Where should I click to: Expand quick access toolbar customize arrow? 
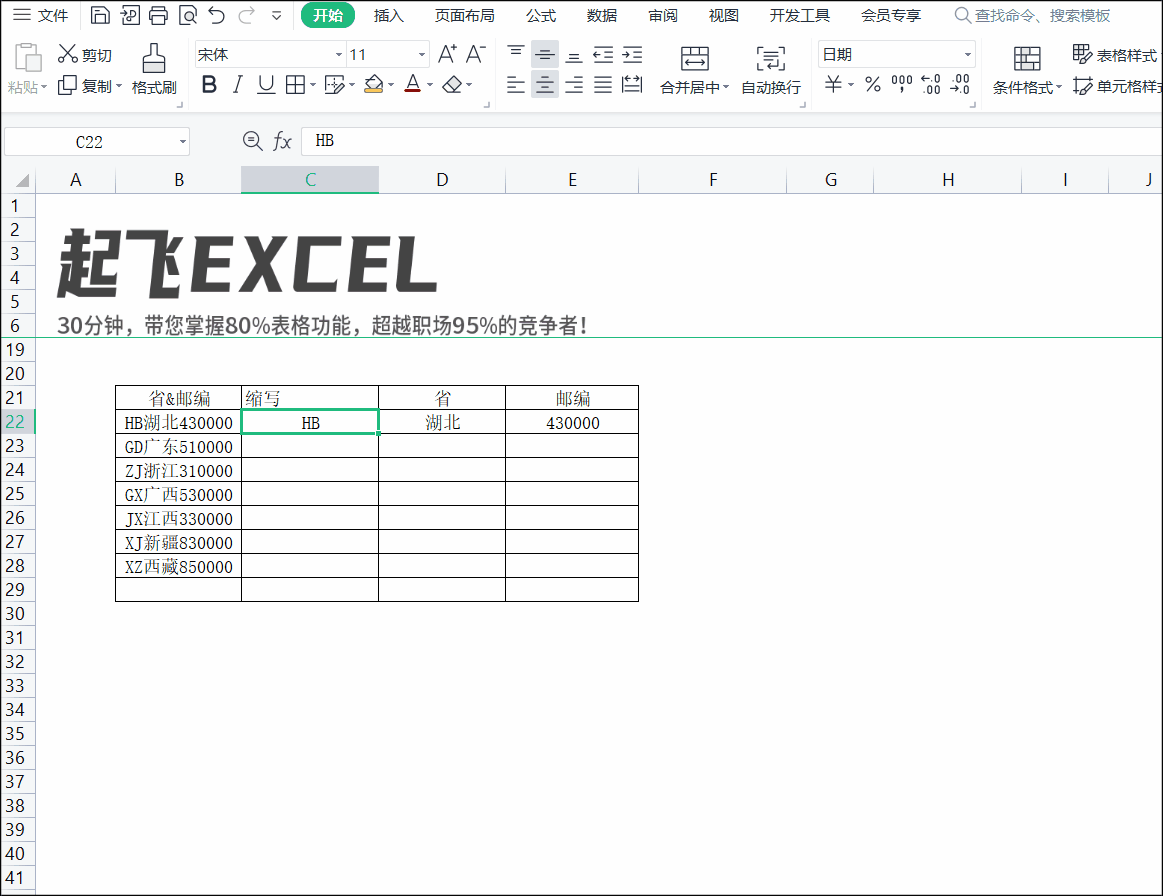(x=277, y=15)
